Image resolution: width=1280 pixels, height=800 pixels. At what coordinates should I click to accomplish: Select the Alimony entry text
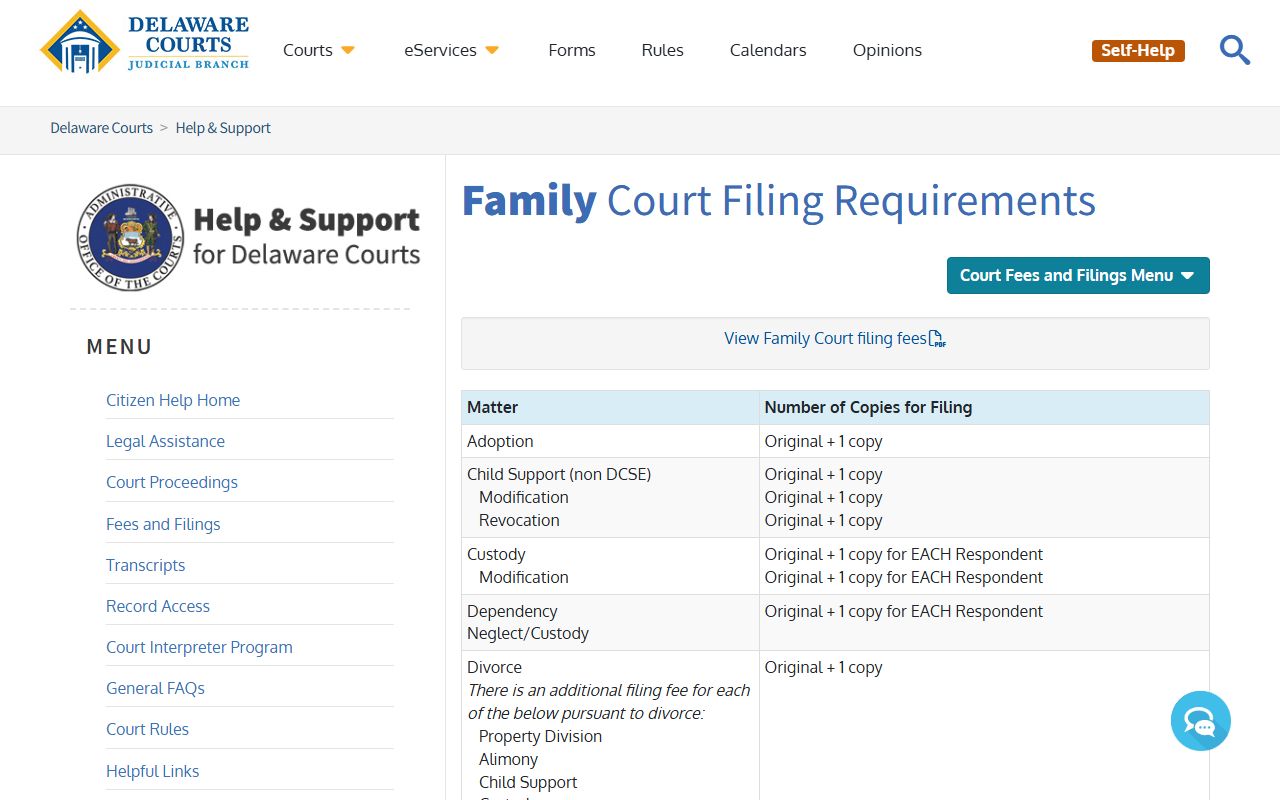[508, 759]
